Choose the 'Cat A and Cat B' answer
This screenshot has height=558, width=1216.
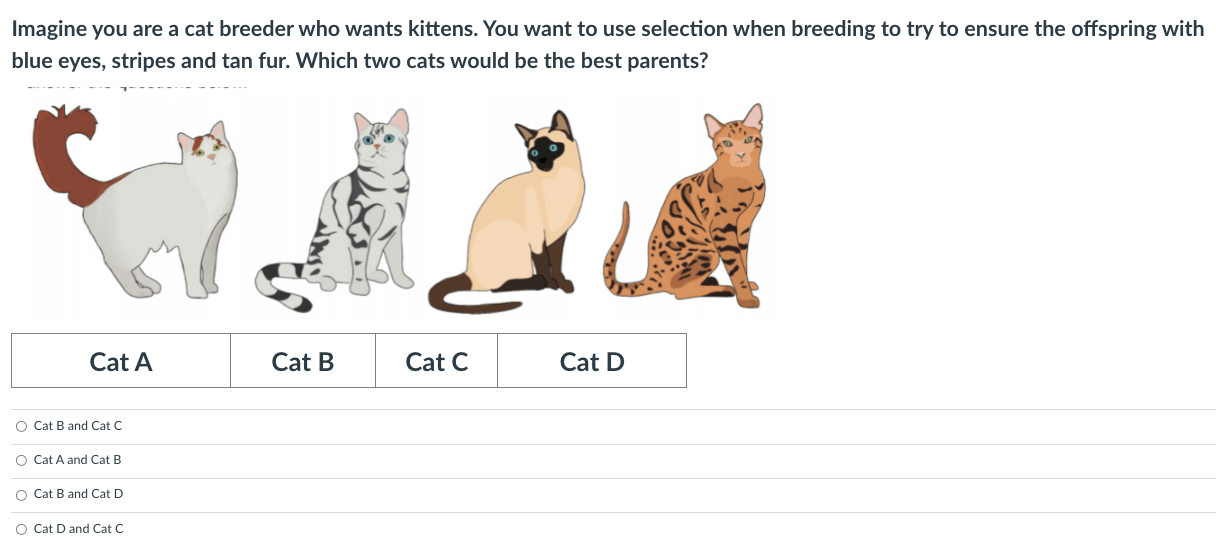click(x=22, y=460)
